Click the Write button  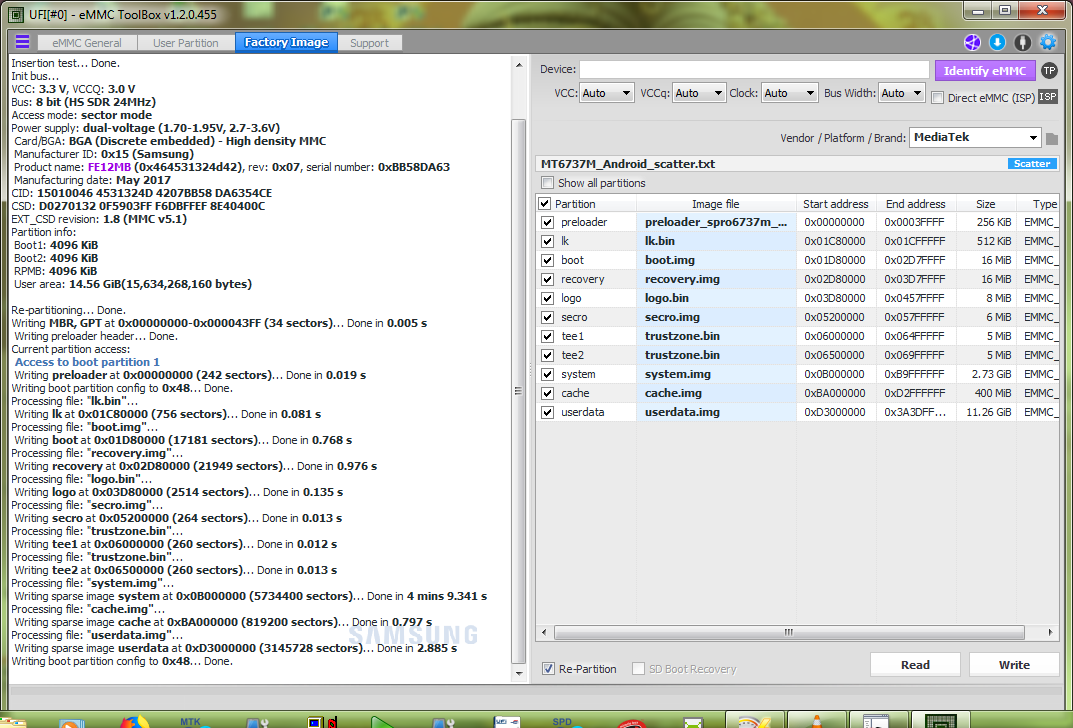(x=1014, y=664)
